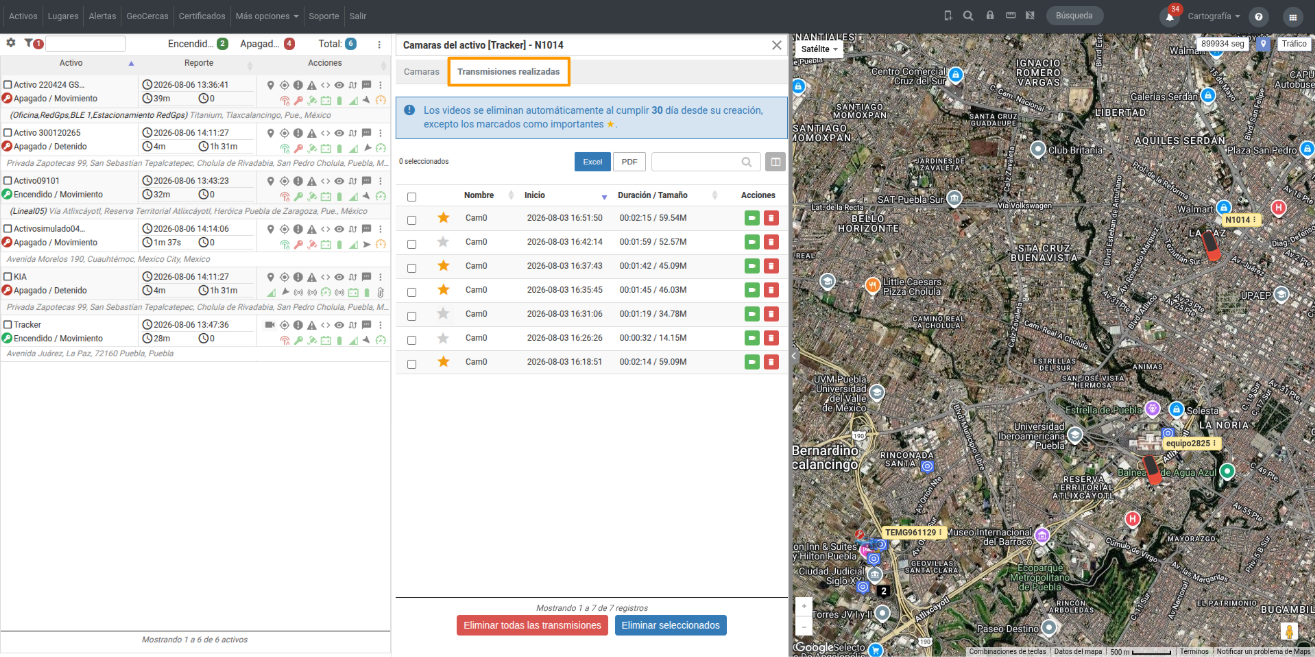Viewport: 1315px width, 657px height.
Task: Open the notifications bell with 34 alerts
Action: 1169,16
